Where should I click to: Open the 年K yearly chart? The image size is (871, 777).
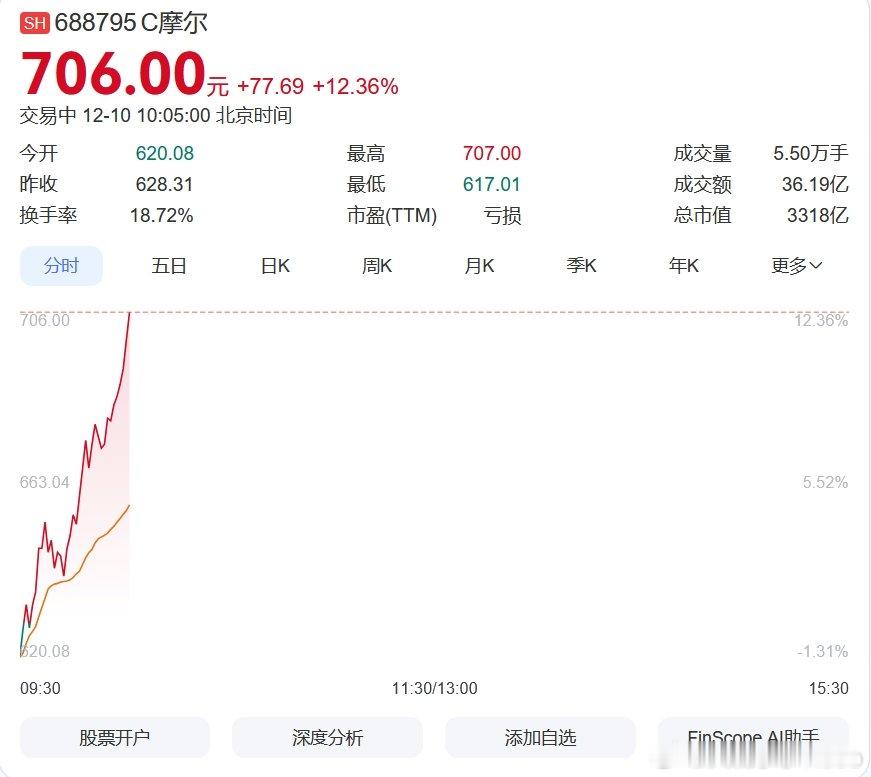coord(684,266)
